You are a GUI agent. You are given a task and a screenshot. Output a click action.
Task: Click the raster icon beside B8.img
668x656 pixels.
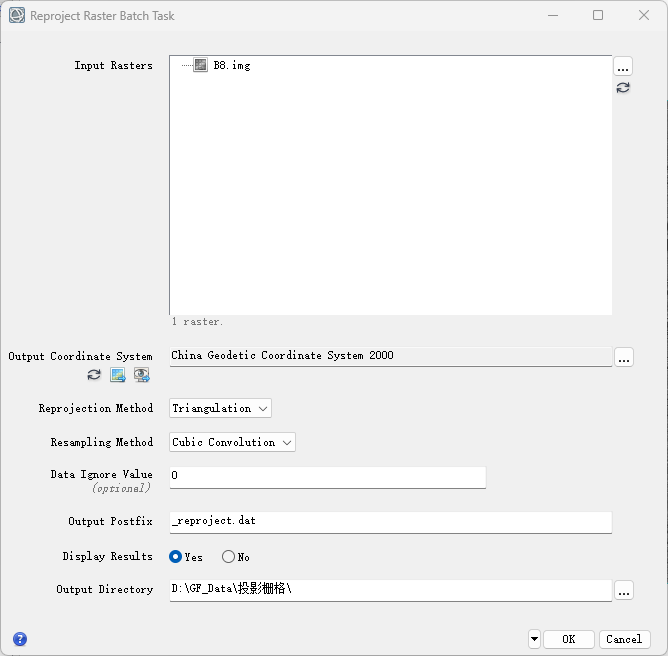[200, 65]
